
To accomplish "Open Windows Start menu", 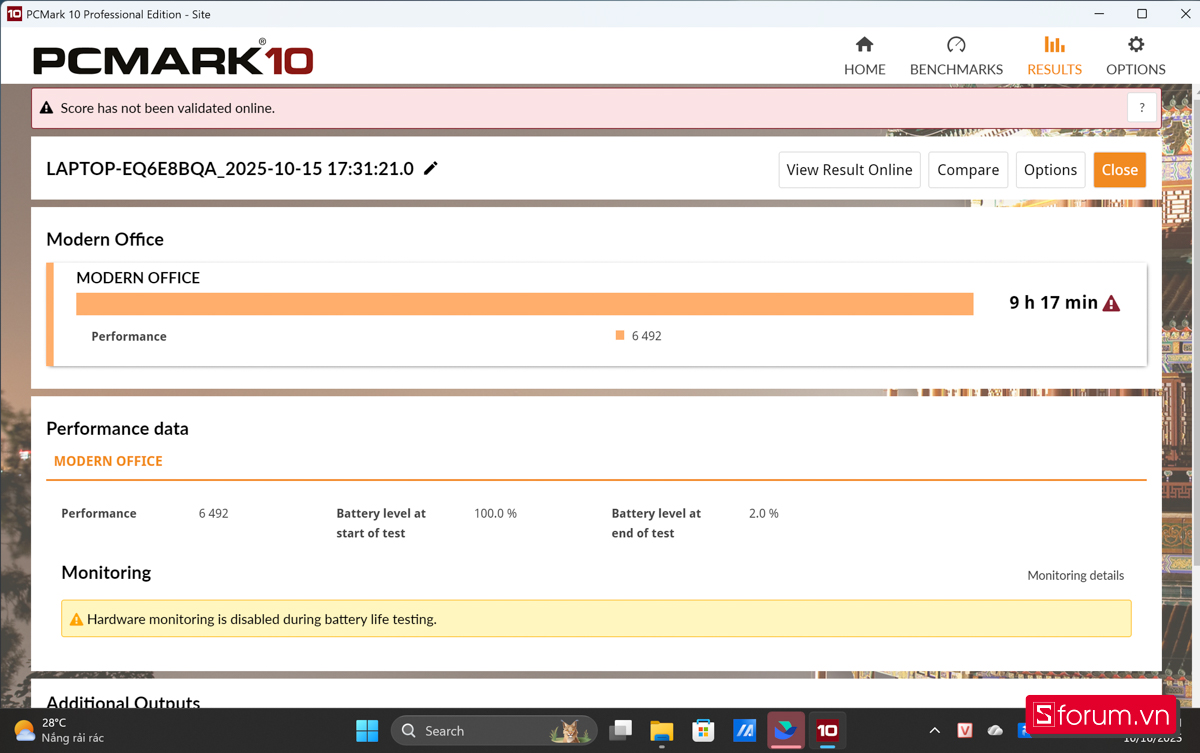I will coord(367,731).
